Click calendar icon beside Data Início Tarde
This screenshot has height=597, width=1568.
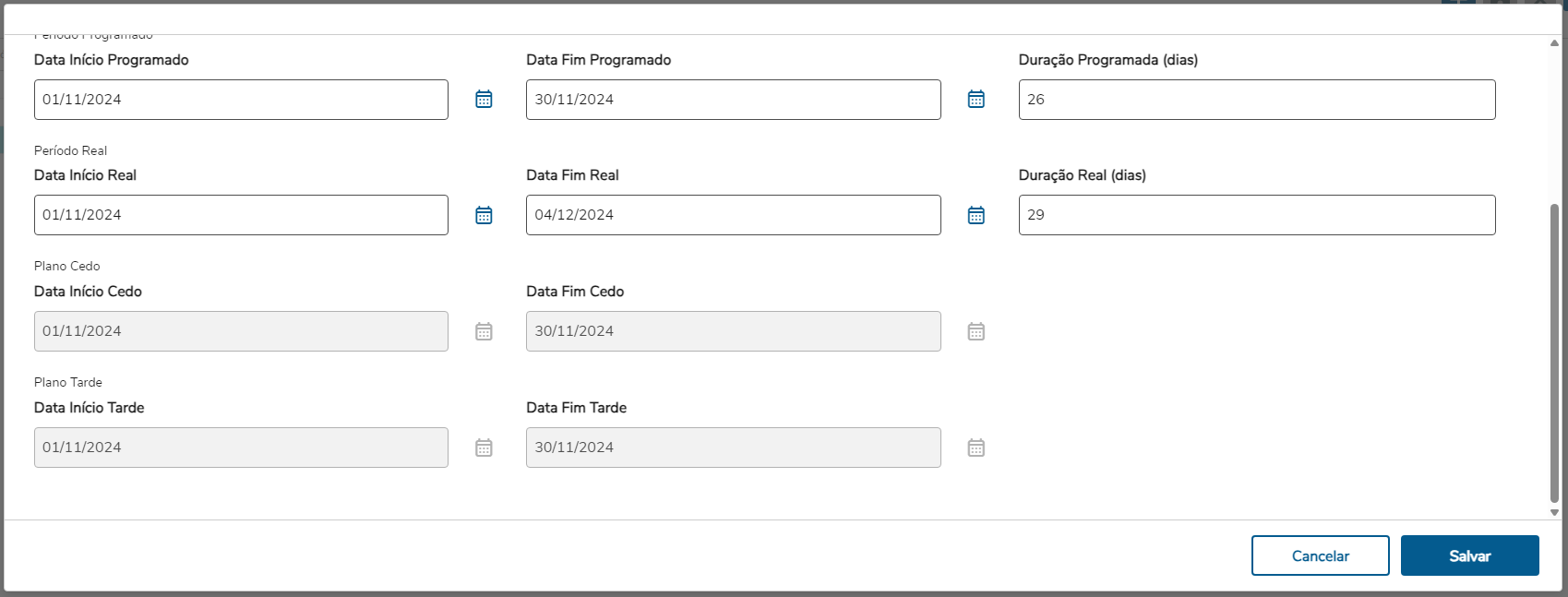484,448
